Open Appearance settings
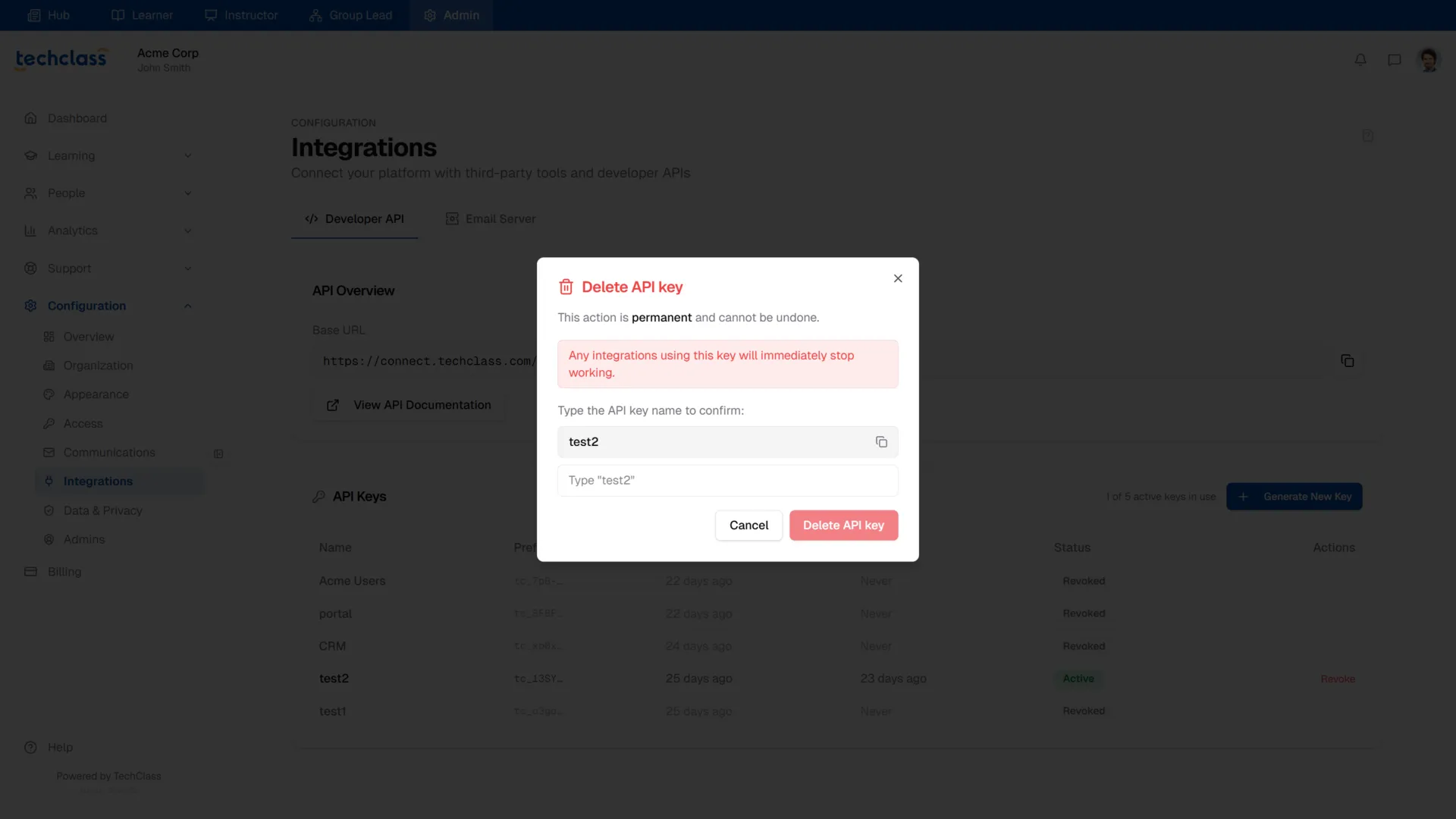 point(96,394)
